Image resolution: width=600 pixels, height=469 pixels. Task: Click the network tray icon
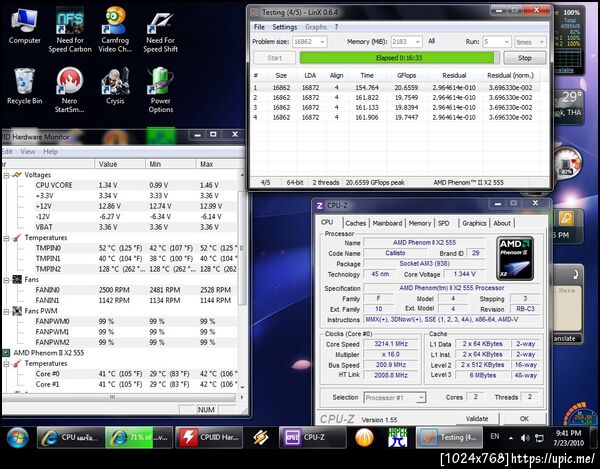tap(539, 438)
